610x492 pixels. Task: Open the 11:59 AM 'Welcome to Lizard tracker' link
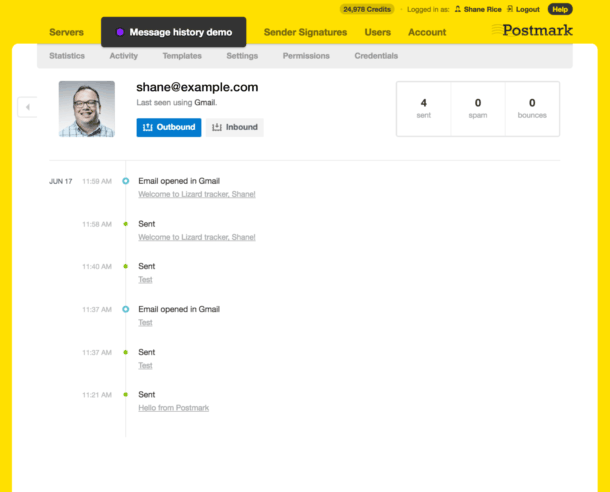pyautogui.click(x=197, y=194)
